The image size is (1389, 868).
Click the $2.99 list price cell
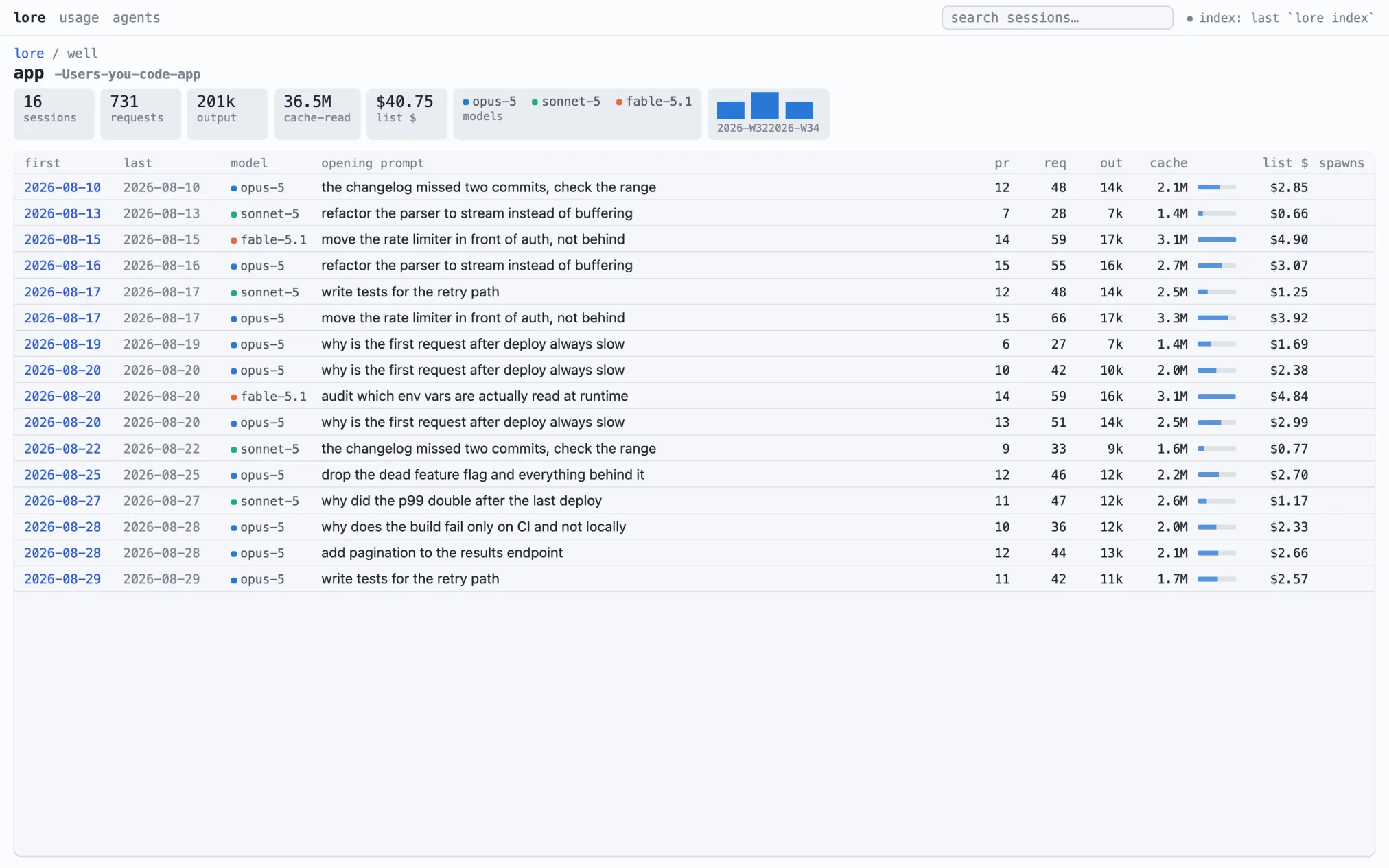1289,423
